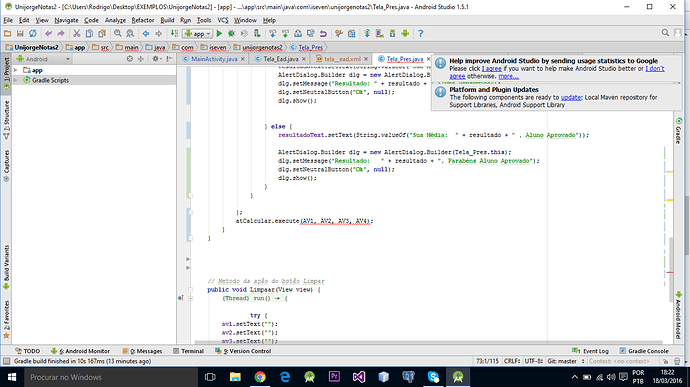Expand folded run() block in Limpaar method
690x387 pixels.
click(x=191, y=298)
